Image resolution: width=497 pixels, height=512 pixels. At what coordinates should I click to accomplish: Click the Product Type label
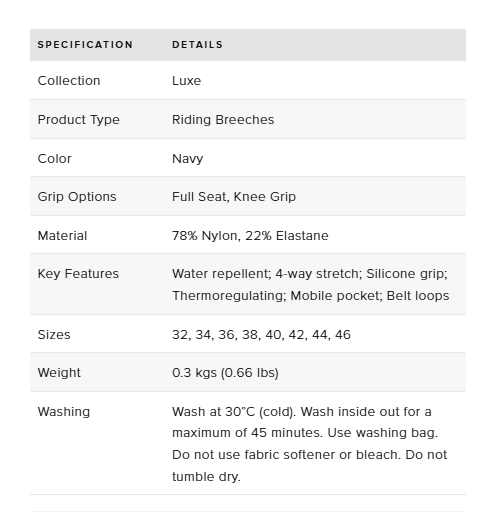tap(79, 120)
